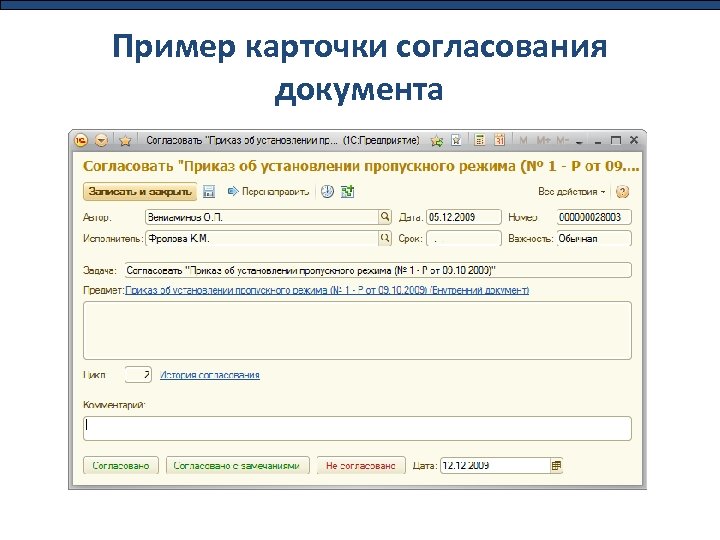The image size is (720, 540).
Task: Click the magnifier icon in the Автор field
Action: pos(385,217)
